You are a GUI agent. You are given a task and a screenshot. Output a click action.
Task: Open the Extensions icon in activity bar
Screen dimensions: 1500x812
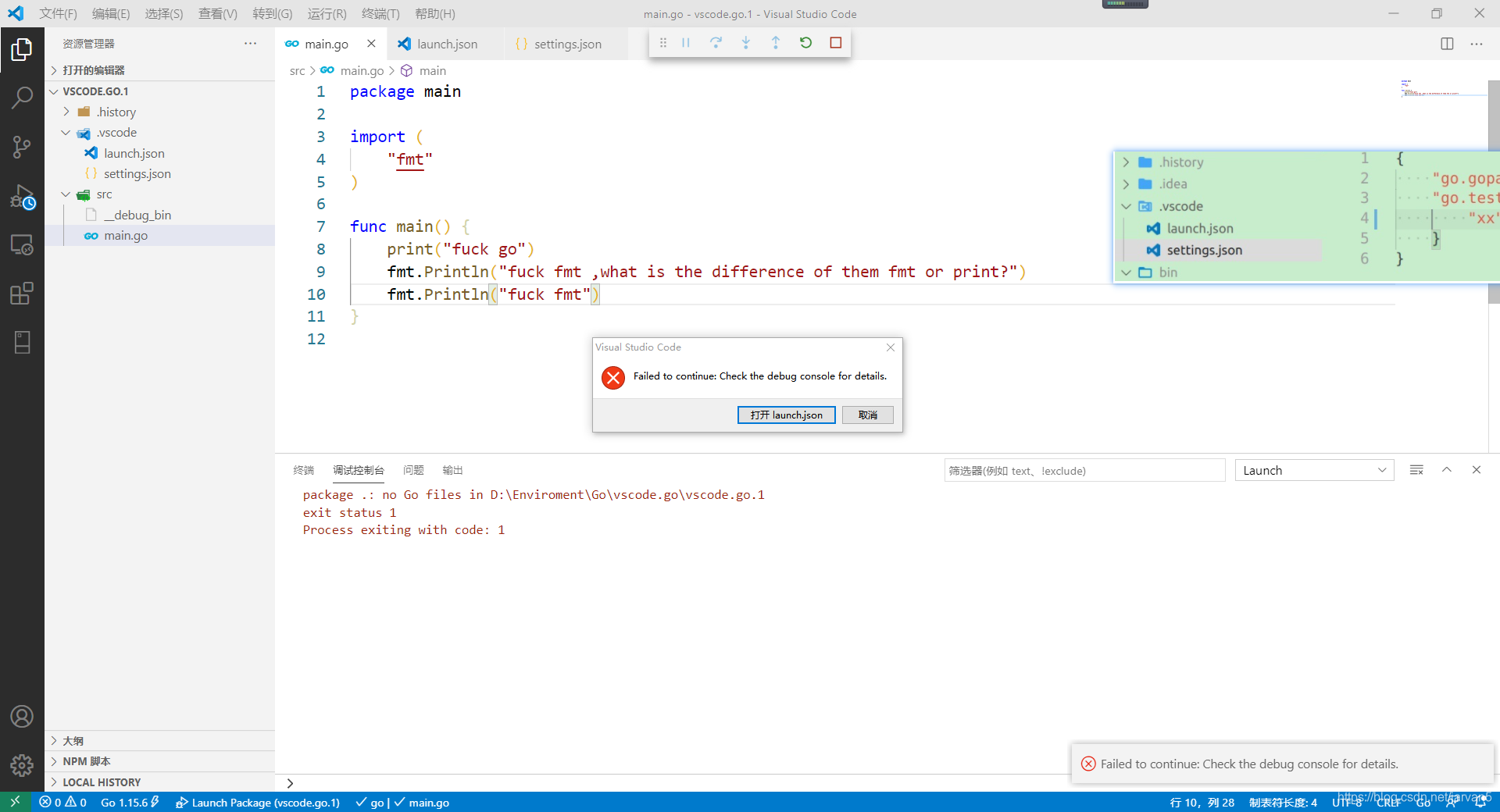point(22,294)
